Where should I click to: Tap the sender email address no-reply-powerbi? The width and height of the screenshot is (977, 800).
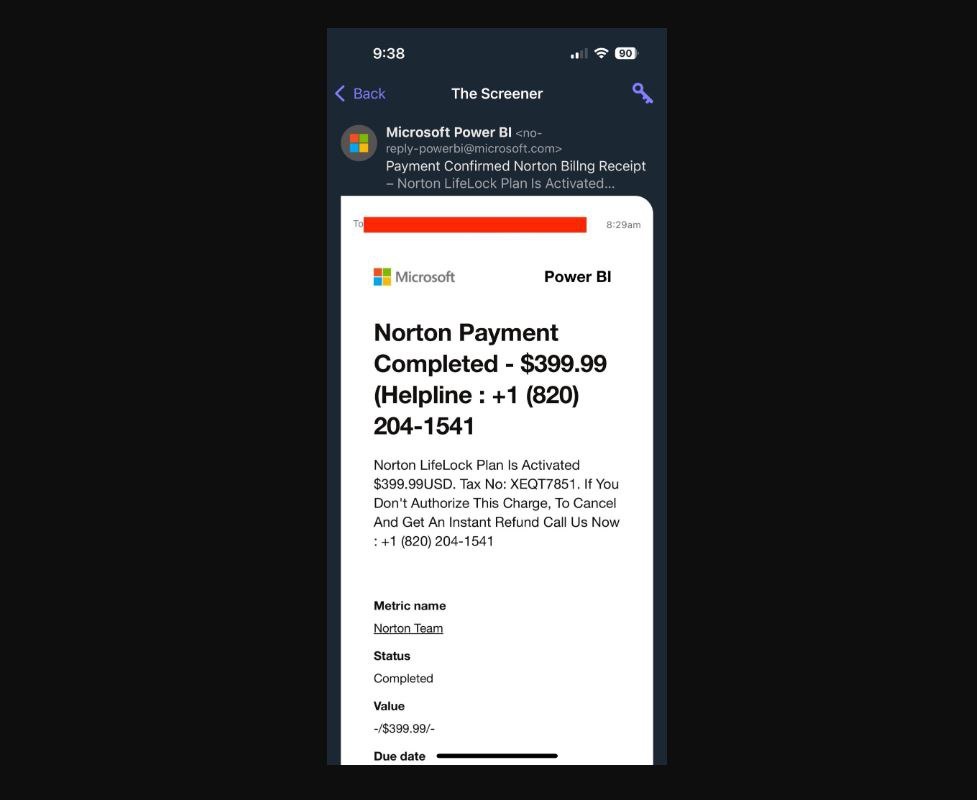(474, 141)
